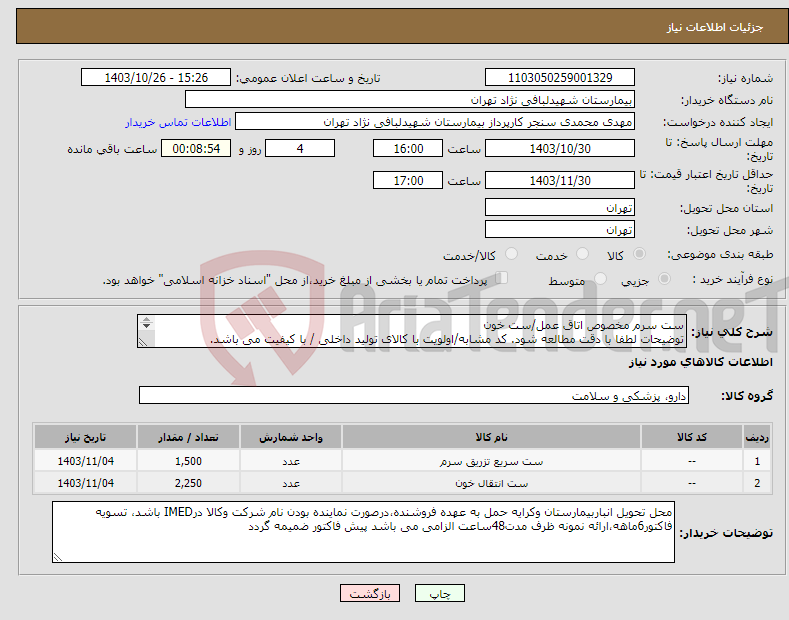Click the remaining days field showing 4
789x620 pixels.
tap(300, 148)
